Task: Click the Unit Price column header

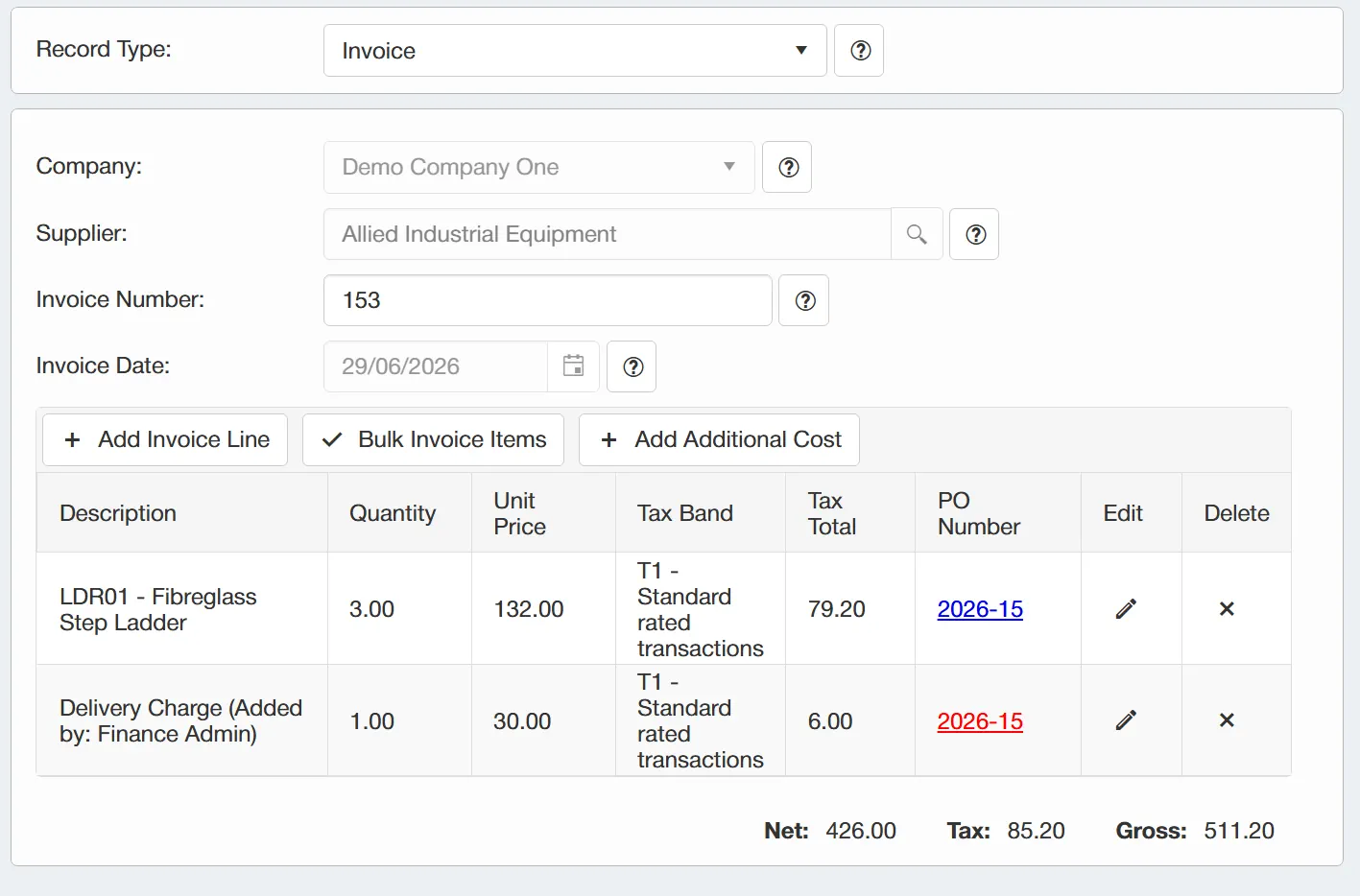Action: [x=543, y=513]
